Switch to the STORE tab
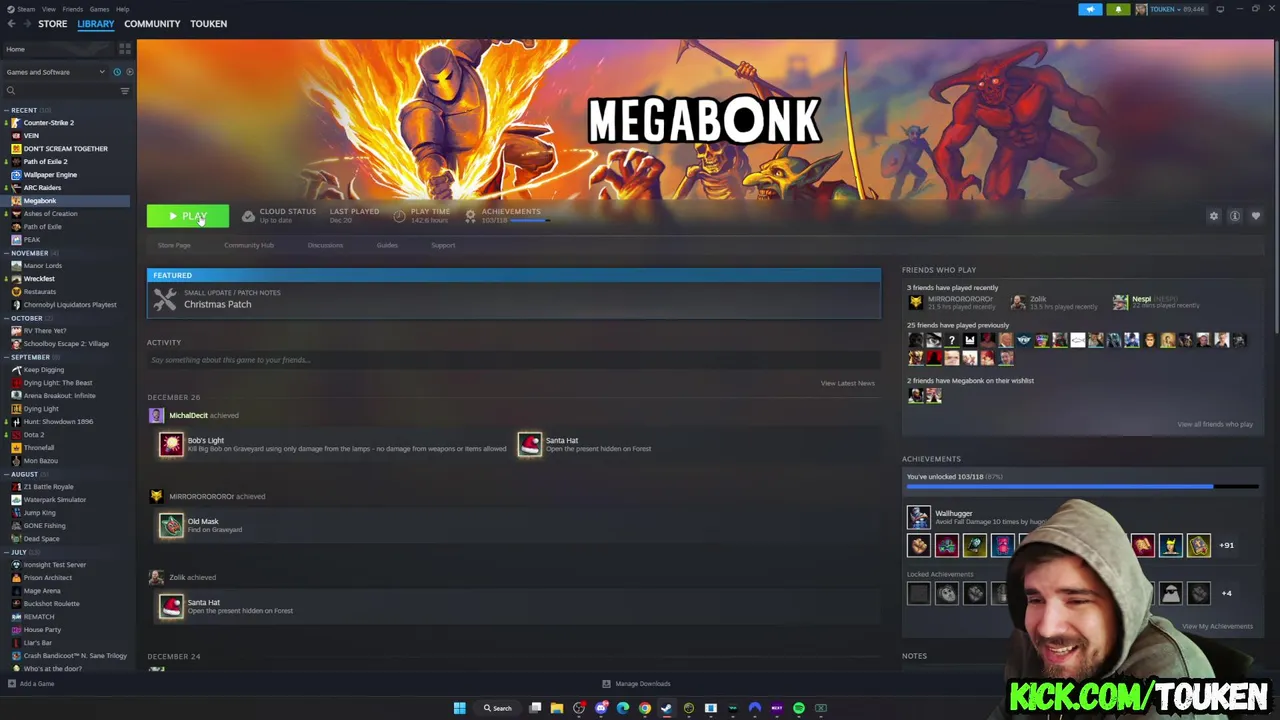This screenshot has width=1280, height=720. pos(52,24)
